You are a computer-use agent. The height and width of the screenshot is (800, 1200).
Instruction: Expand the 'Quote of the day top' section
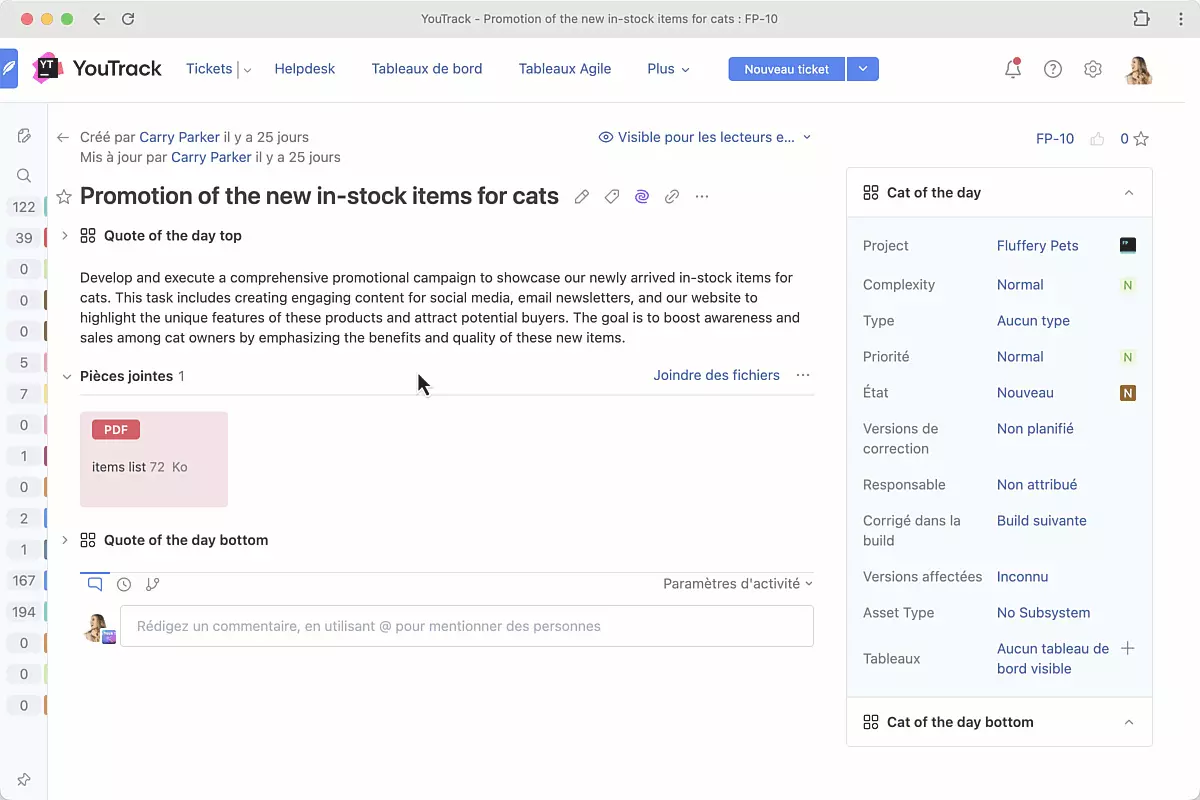65,236
